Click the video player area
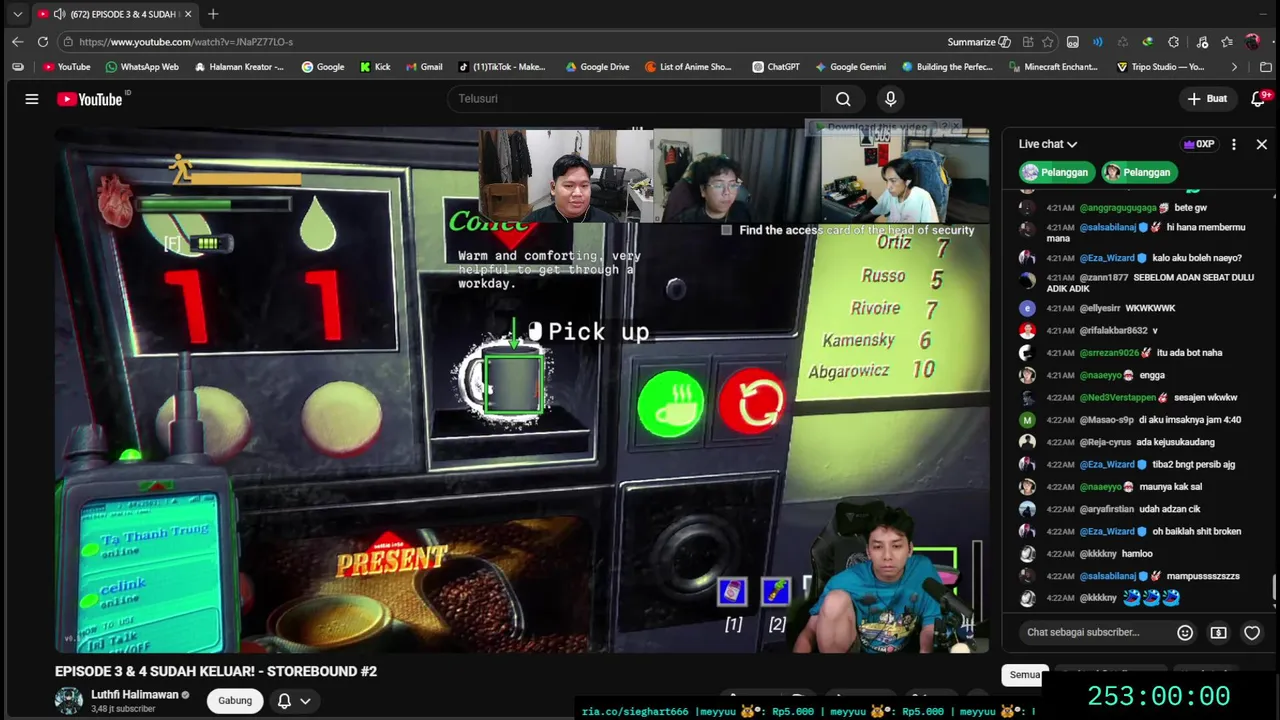This screenshot has width=1280, height=720. coord(522,391)
